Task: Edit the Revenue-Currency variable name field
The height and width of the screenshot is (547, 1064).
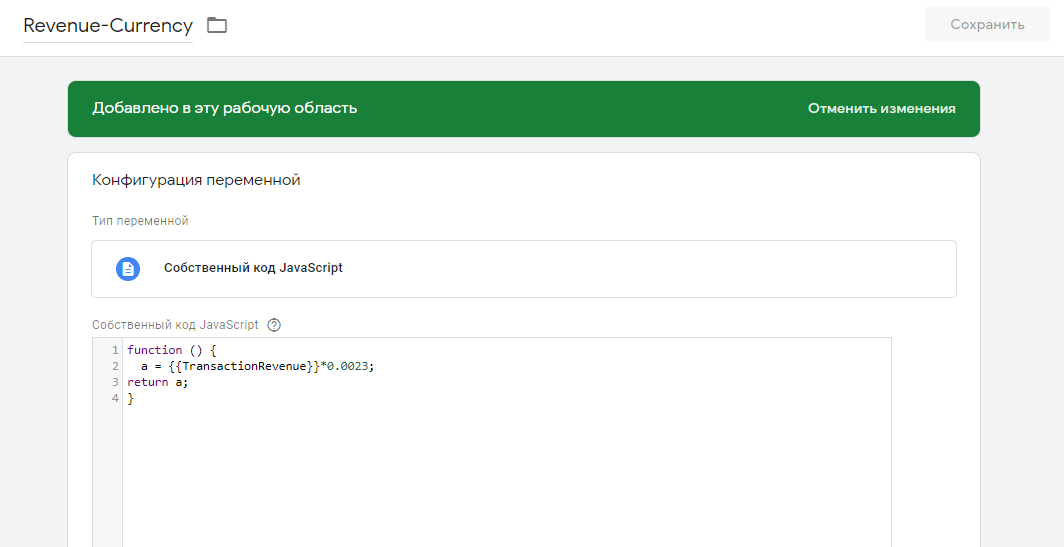Action: [x=108, y=26]
